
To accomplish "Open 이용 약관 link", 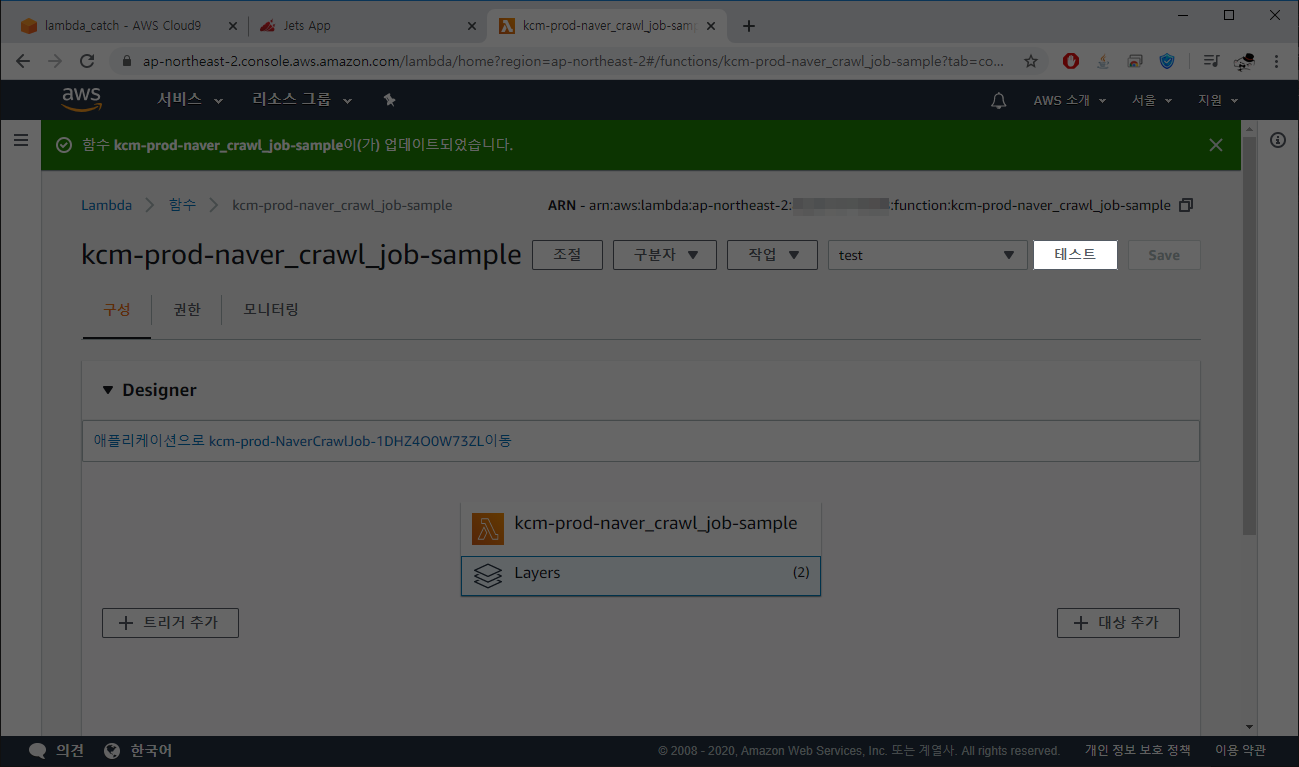I will (1240, 751).
